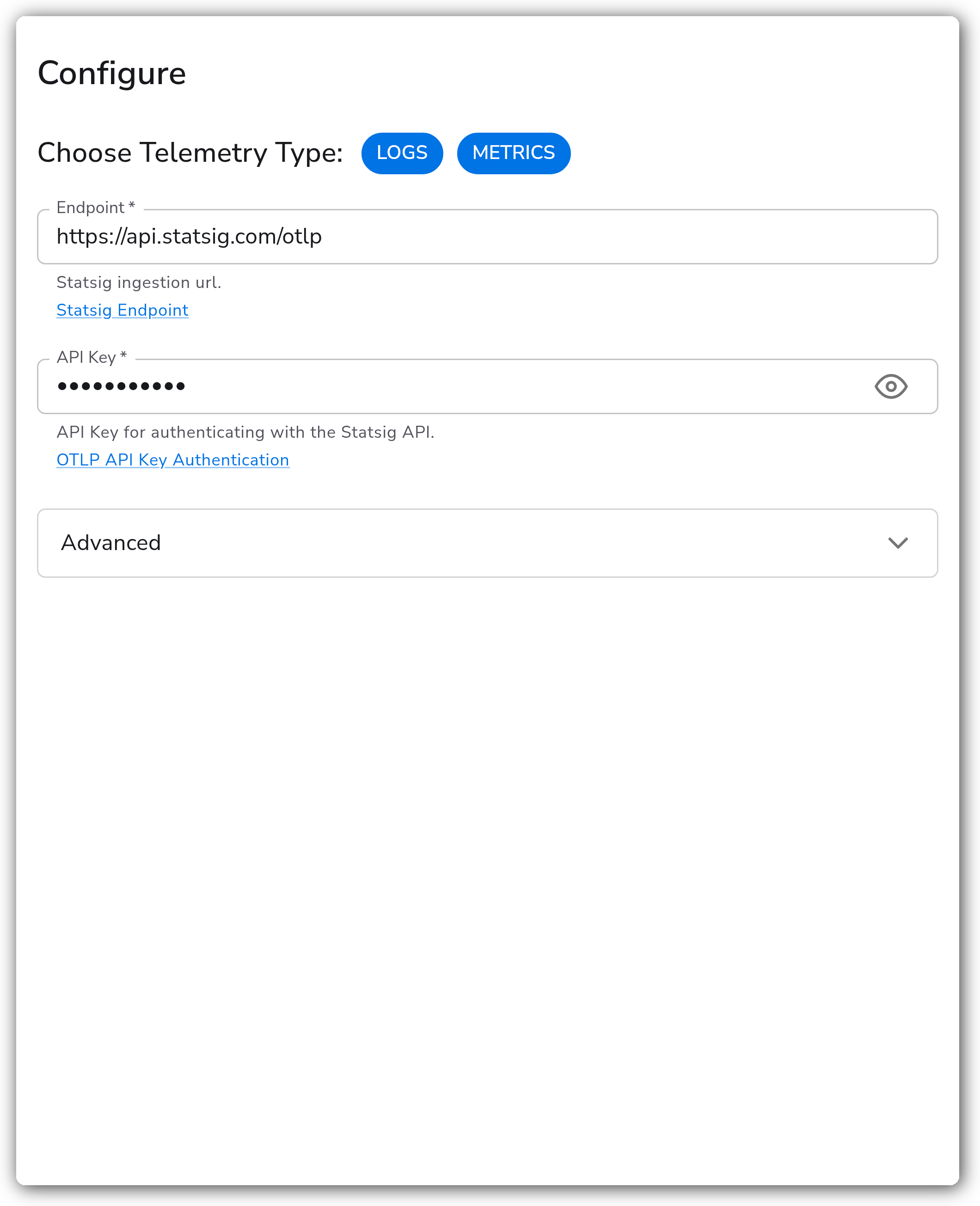Toggle the LOGS telemetry type chip
Image resolution: width=980 pixels, height=1206 pixels.
coord(402,153)
